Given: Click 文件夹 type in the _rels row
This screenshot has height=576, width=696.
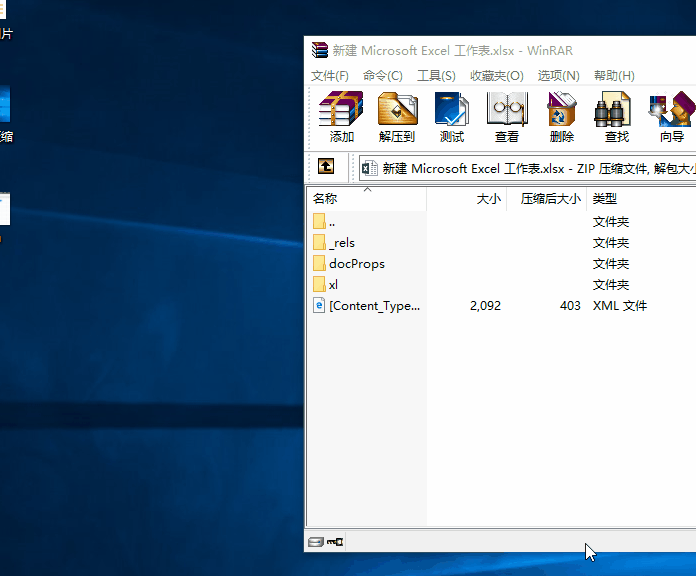Looking at the screenshot, I should (611, 243).
